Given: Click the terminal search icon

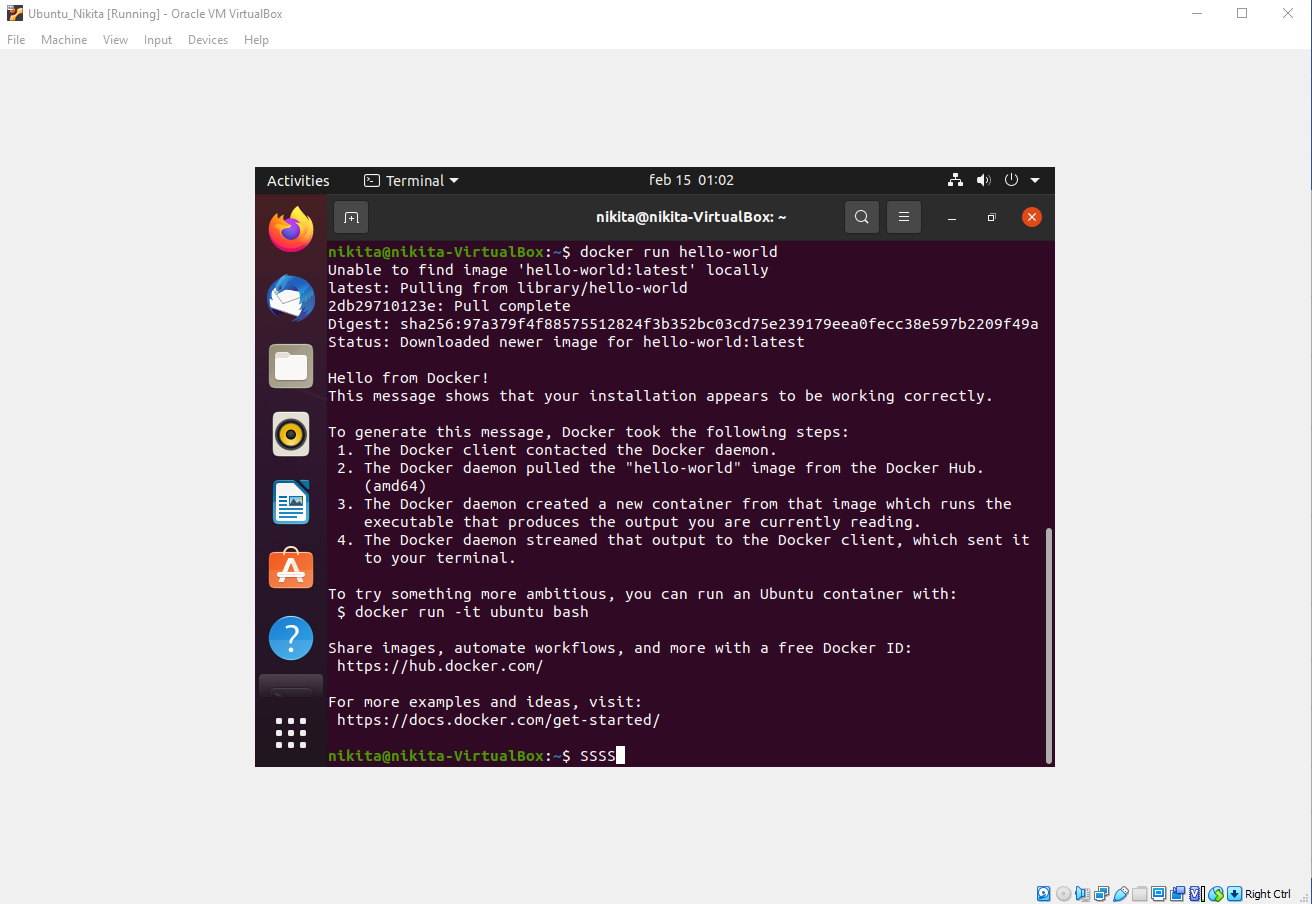Looking at the screenshot, I should (862, 217).
